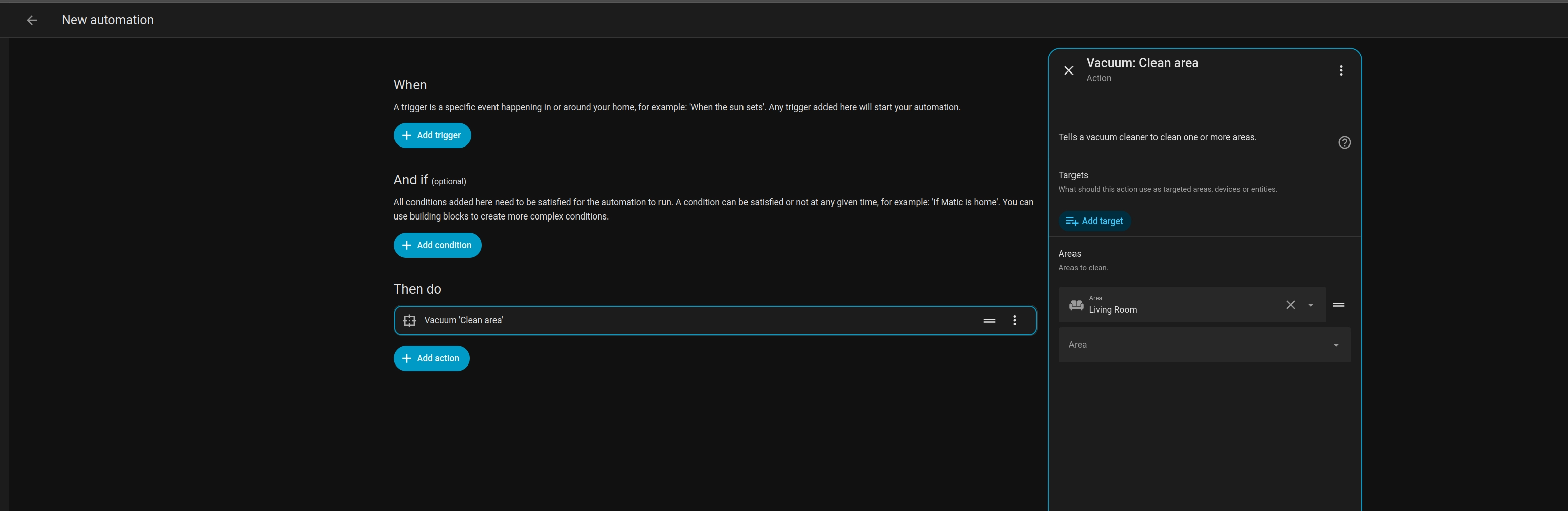The width and height of the screenshot is (1568, 511).
Task: Click the Add trigger button
Action: 432,135
